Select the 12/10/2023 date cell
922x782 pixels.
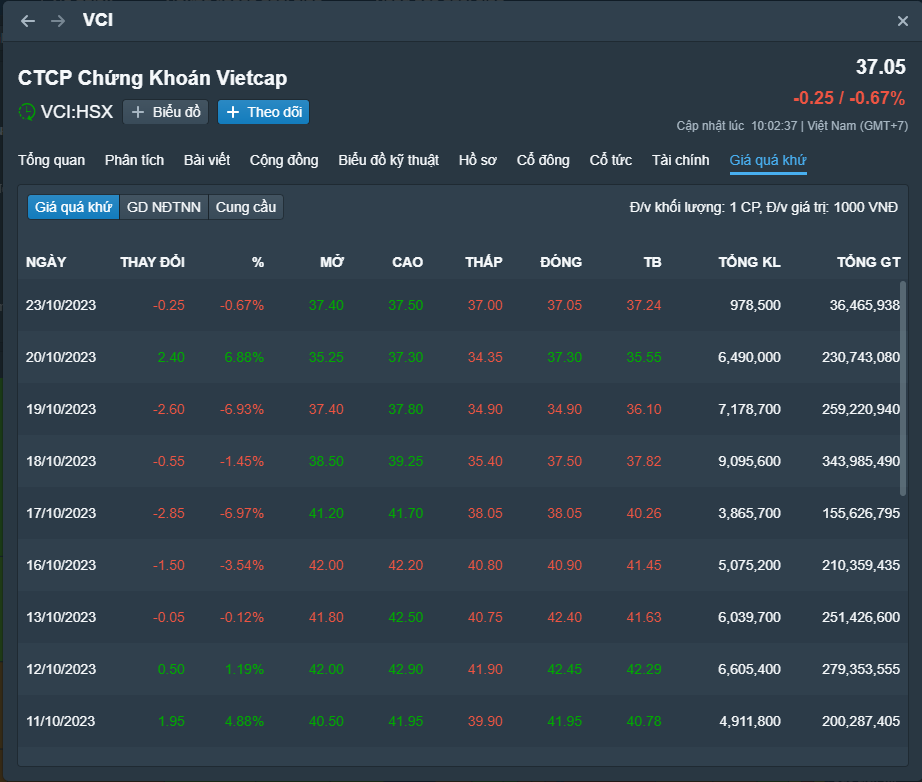(61, 669)
